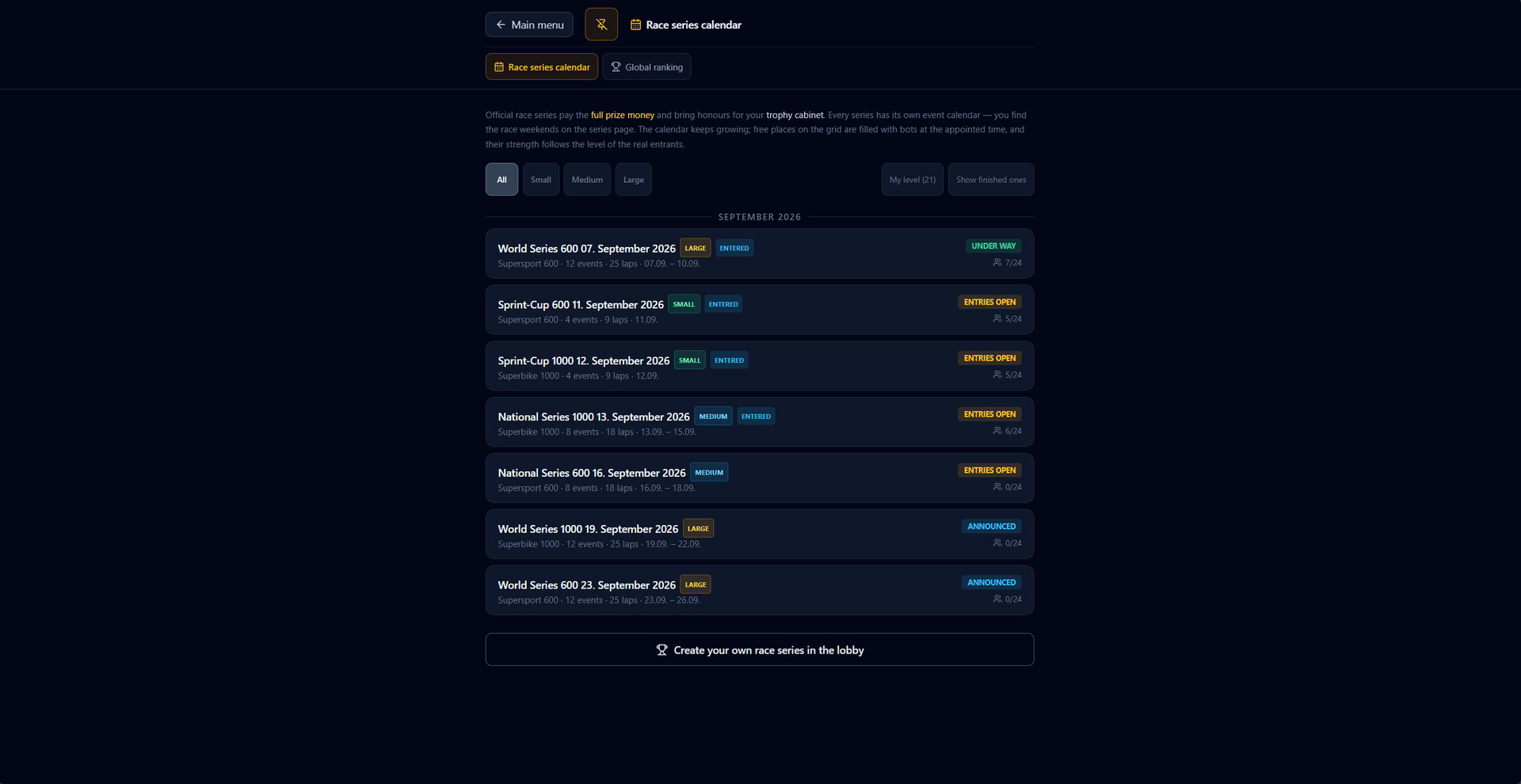Click the entrants icon for National Series 600 16. September
Viewport: 1521px width, 784px height.
tap(997, 487)
